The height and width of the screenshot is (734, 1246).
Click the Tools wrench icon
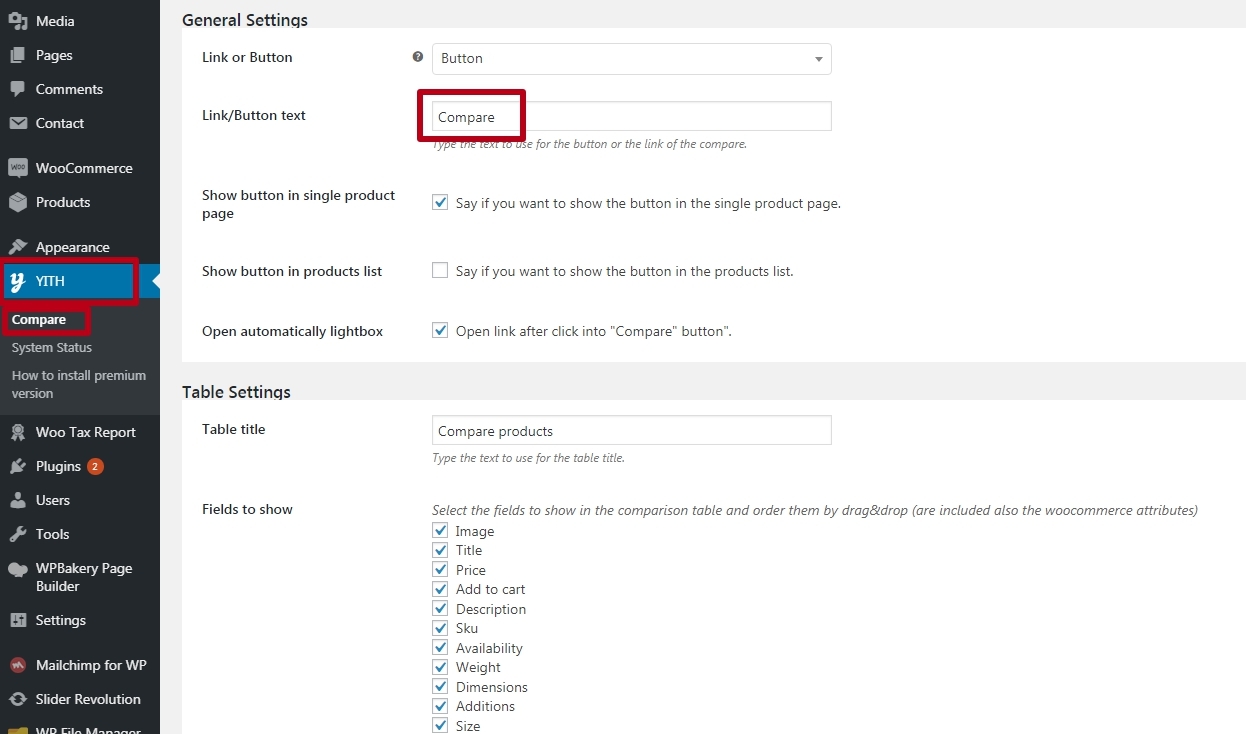pyautogui.click(x=18, y=534)
